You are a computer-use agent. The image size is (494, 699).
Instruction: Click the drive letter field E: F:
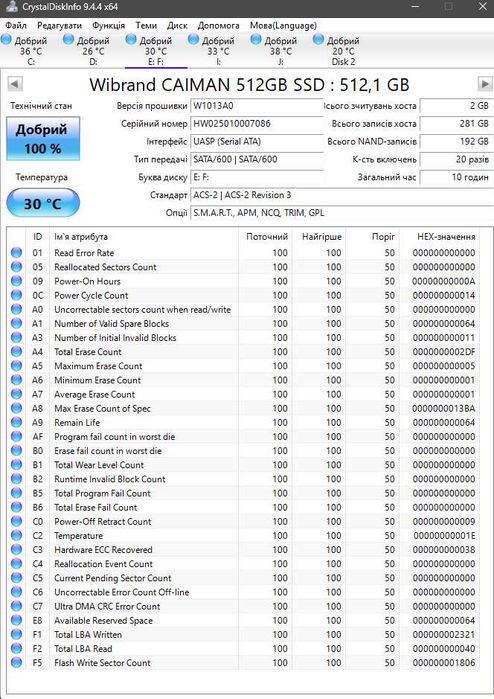tap(257, 177)
